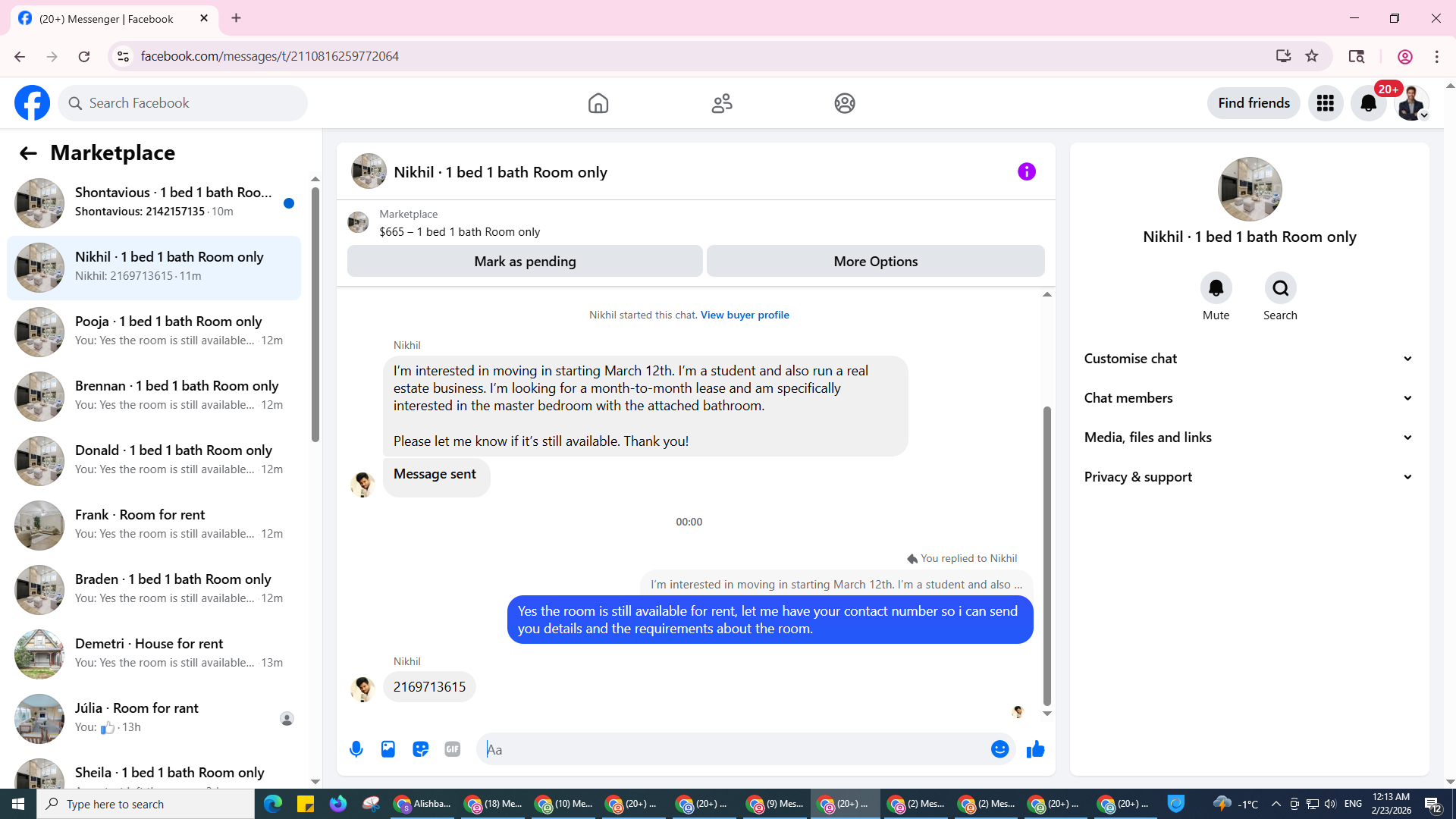The height and width of the screenshot is (819, 1456).
Task: Click the conversation list scrollbar
Action: 315,315
